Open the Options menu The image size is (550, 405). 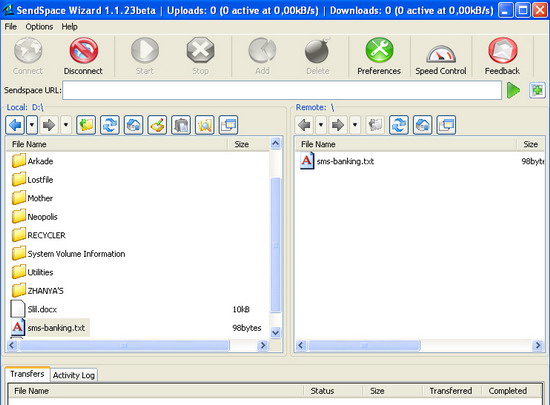tap(39, 27)
